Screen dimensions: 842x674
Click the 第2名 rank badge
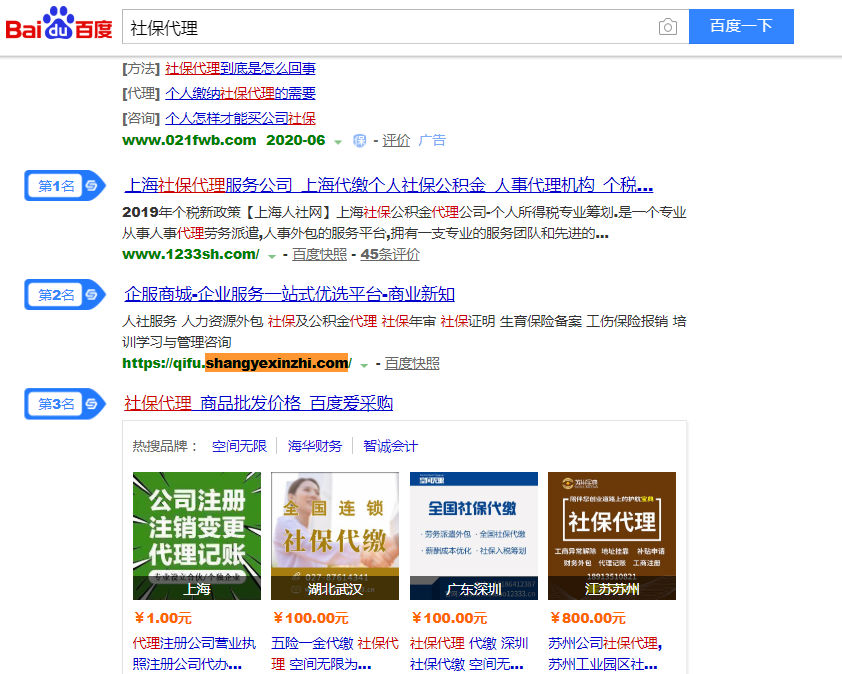64,294
